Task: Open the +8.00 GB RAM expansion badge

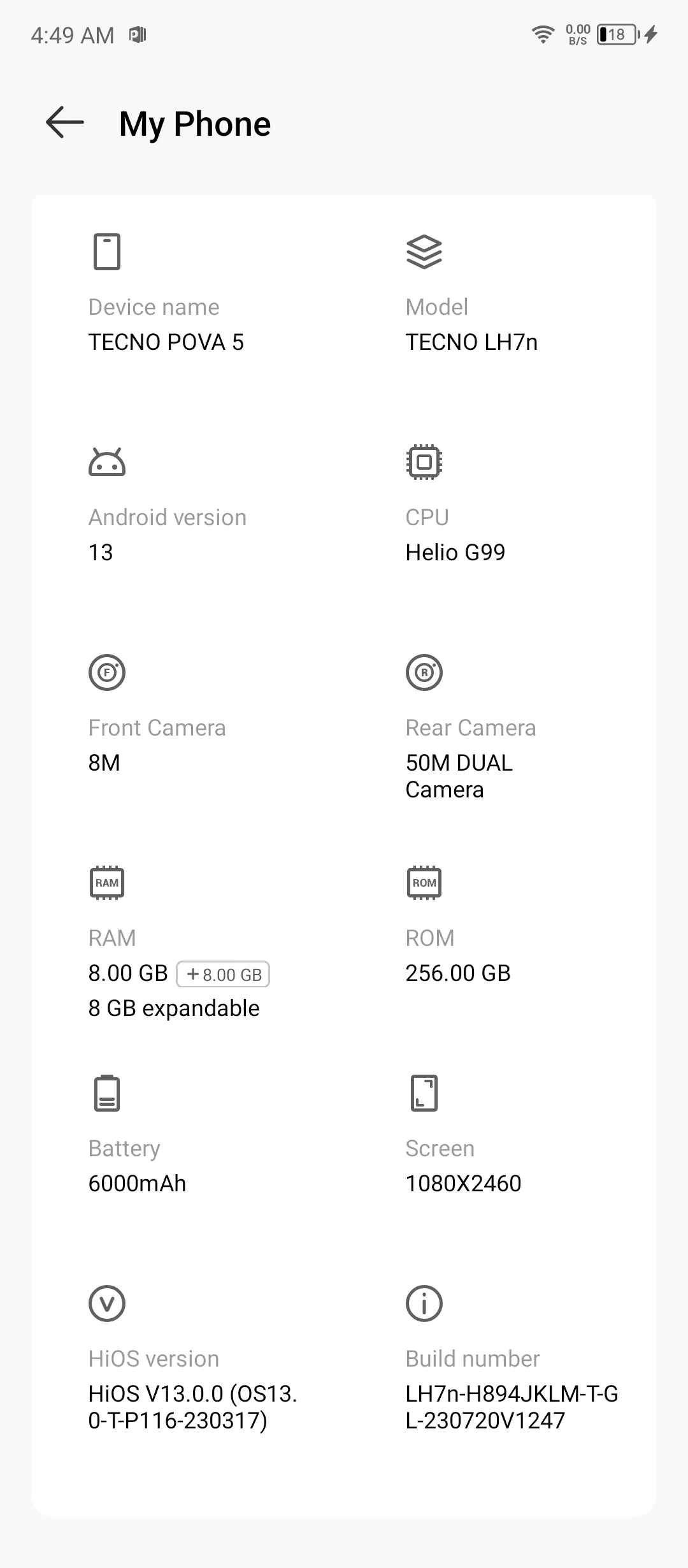Action: tap(223, 974)
